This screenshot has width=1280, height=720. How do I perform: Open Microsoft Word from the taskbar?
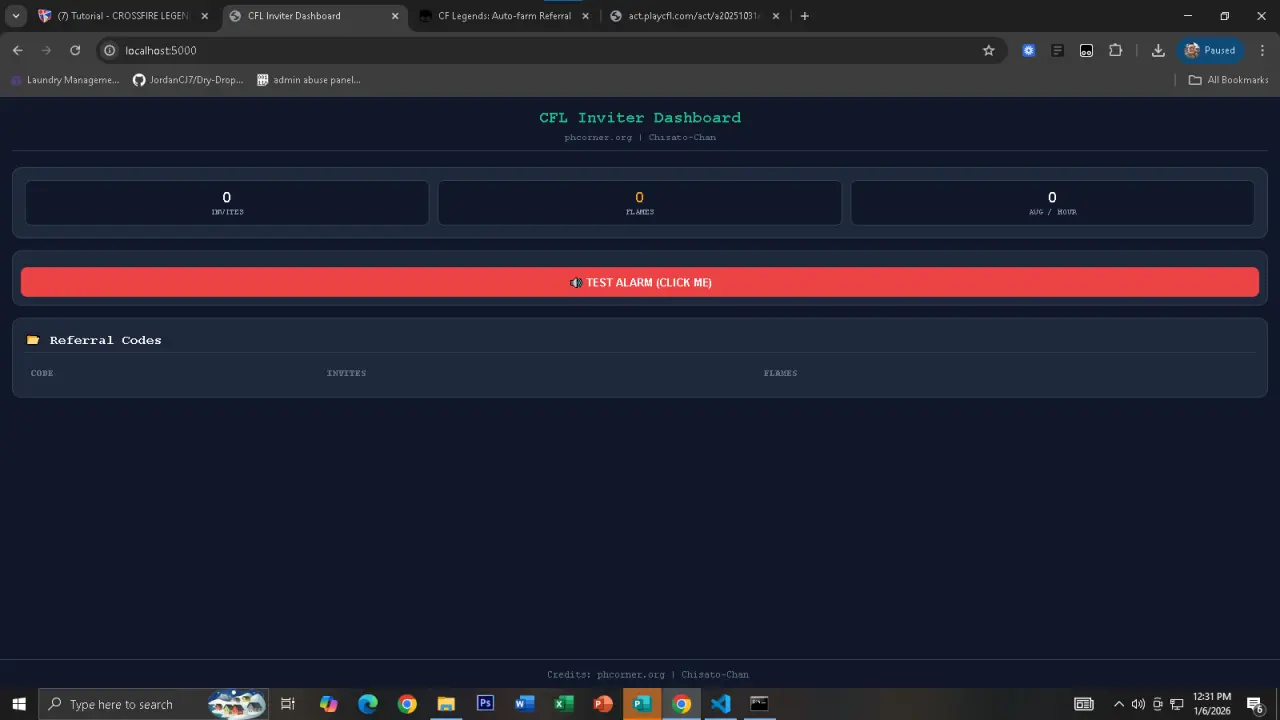(x=525, y=704)
